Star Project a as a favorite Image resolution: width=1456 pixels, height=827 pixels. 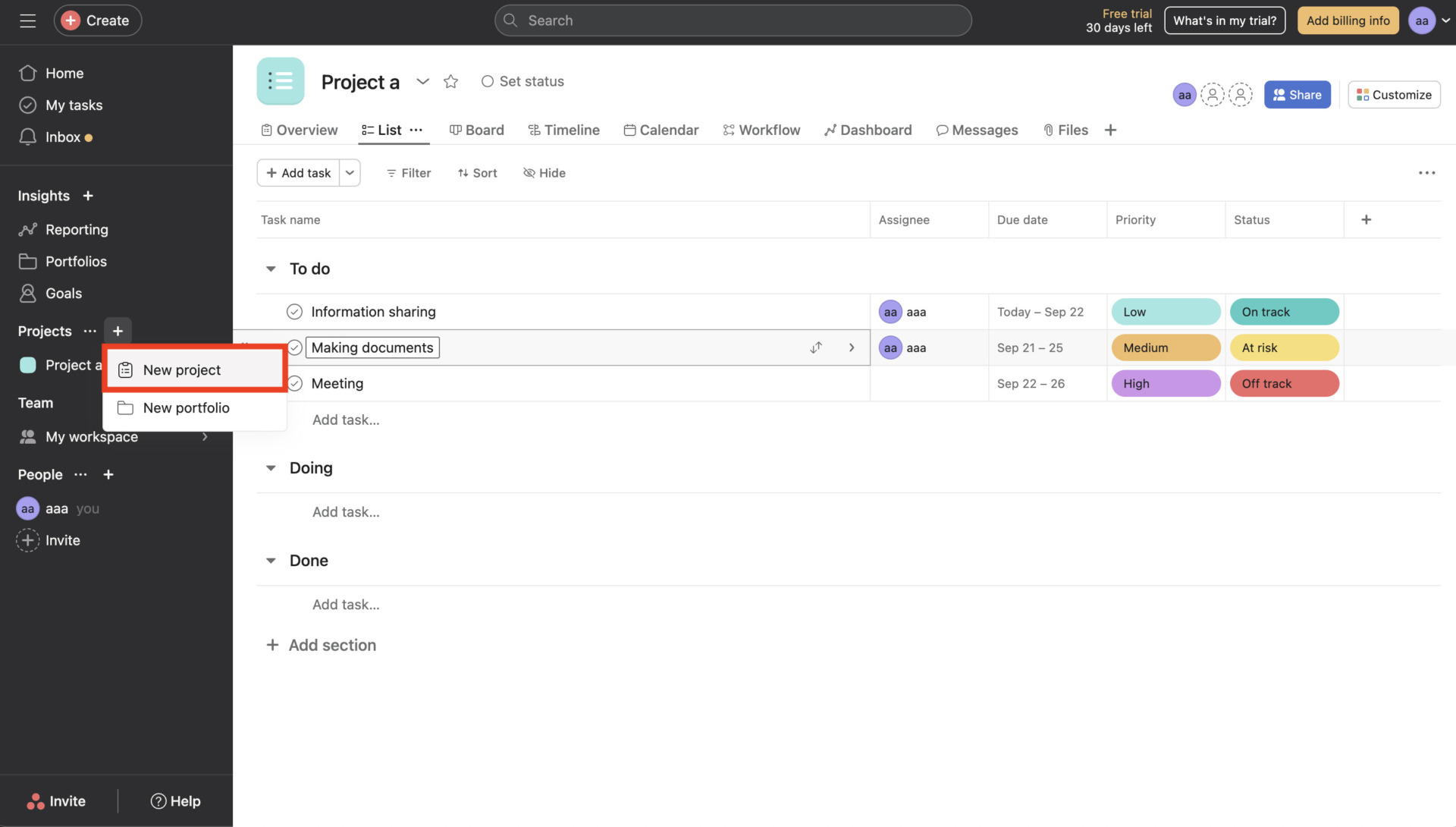(x=450, y=81)
